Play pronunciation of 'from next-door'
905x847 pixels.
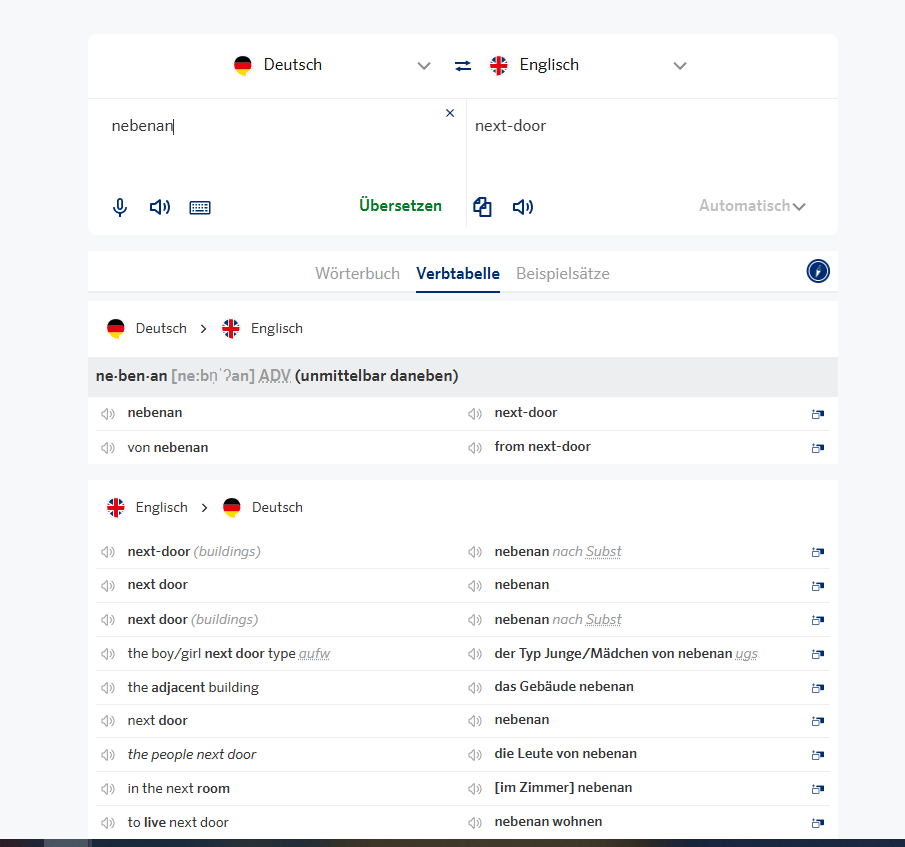(475, 448)
